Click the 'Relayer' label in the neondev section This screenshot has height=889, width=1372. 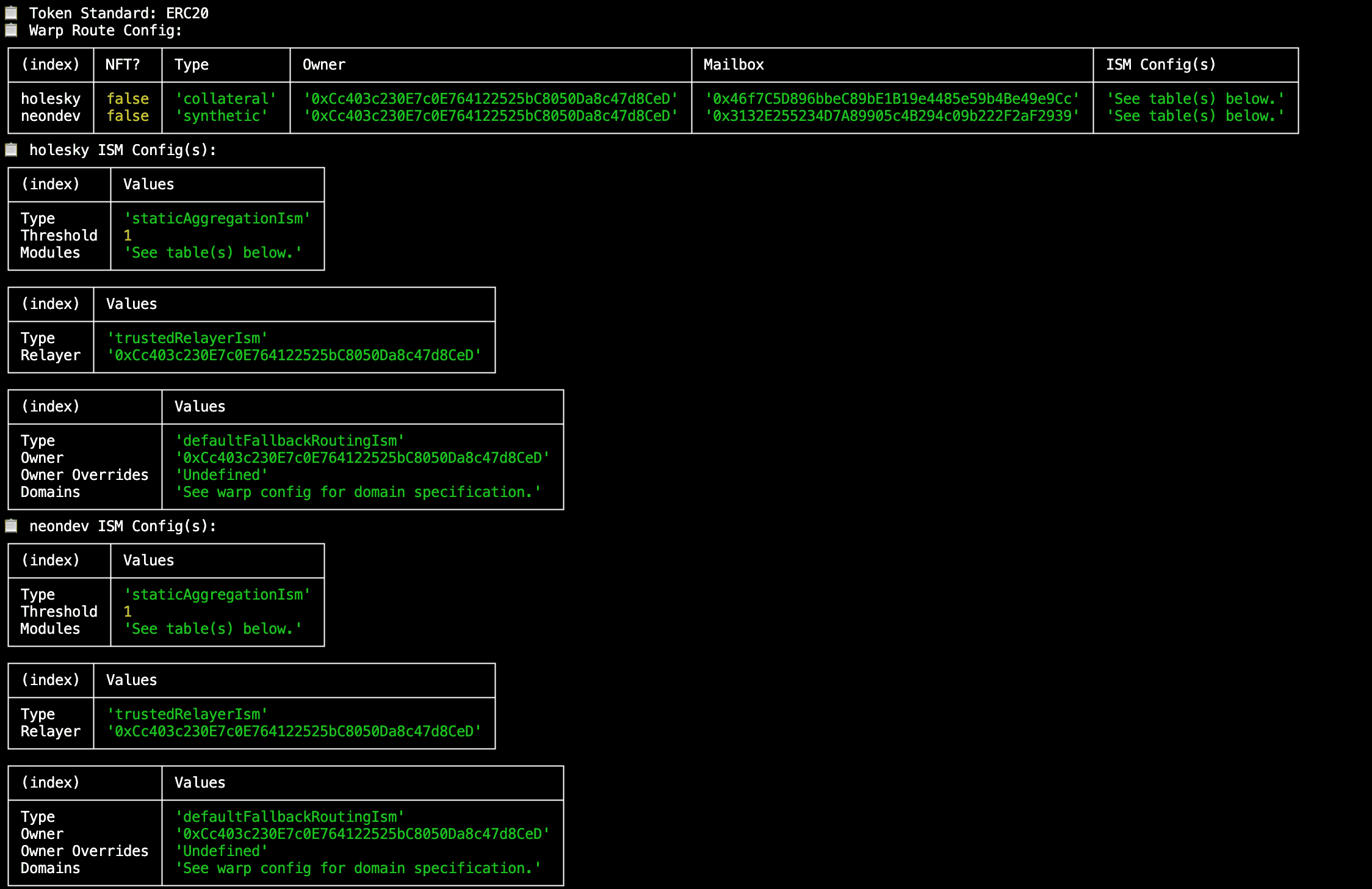[51, 731]
